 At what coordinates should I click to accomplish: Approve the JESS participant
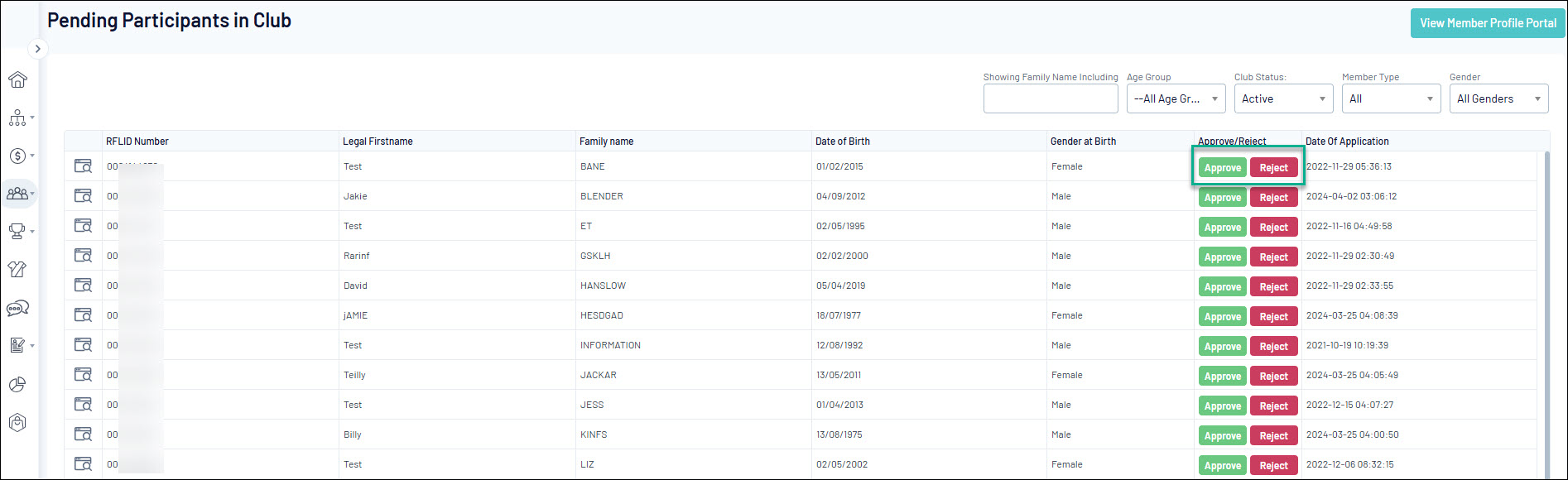pyautogui.click(x=1223, y=406)
